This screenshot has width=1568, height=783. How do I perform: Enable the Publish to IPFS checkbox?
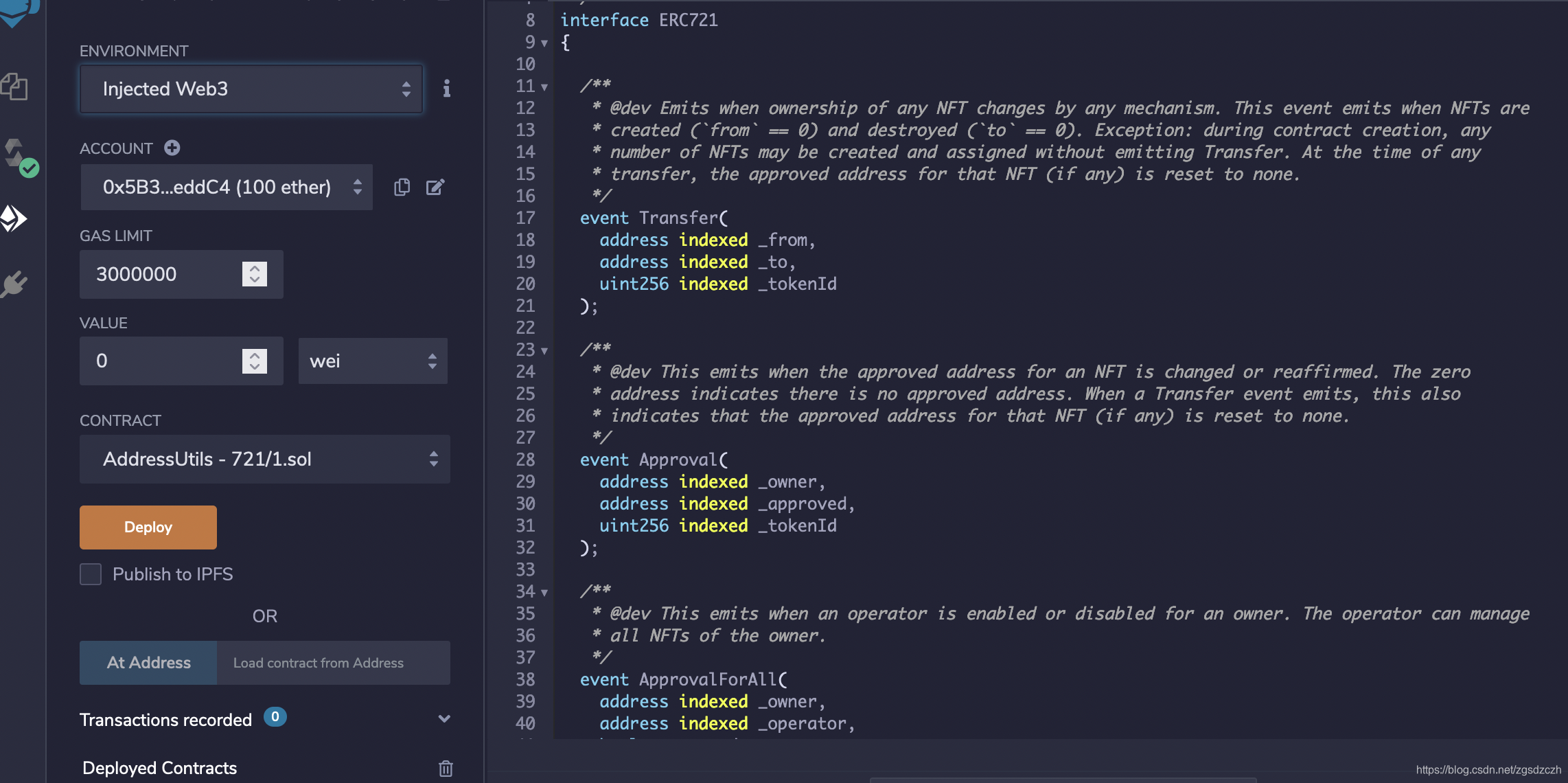point(91,574)
